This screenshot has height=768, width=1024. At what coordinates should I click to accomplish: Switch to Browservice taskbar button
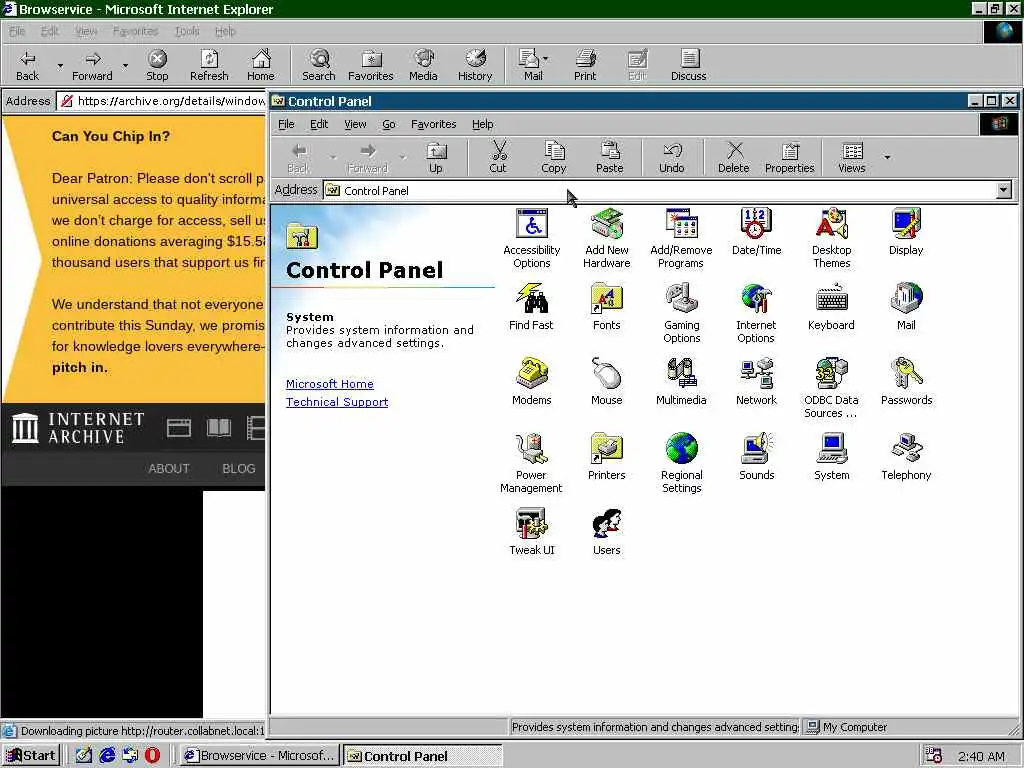(x=259, y=756)
